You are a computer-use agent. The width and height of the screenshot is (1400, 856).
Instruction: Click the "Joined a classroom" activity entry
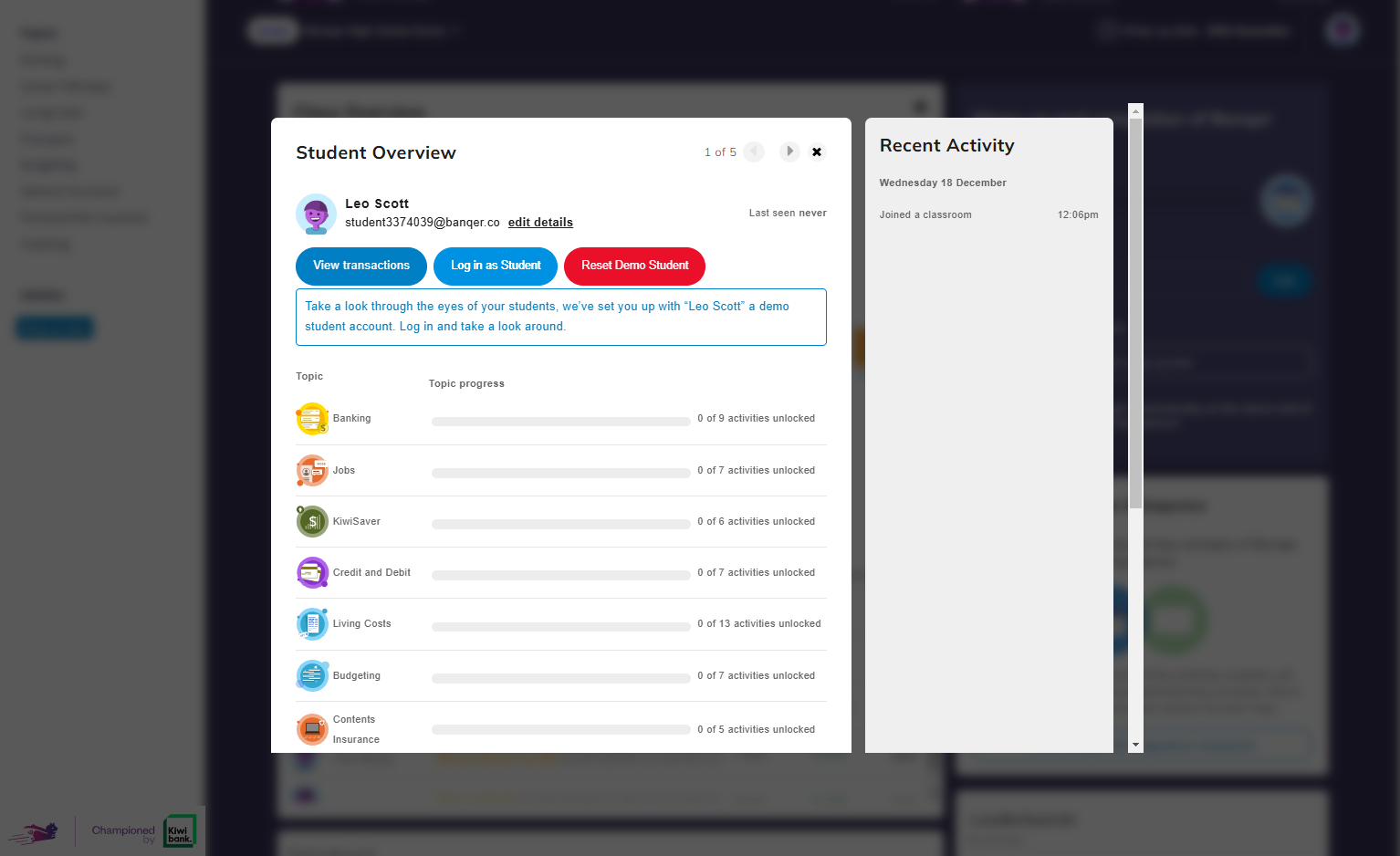(x=925, y=215)
